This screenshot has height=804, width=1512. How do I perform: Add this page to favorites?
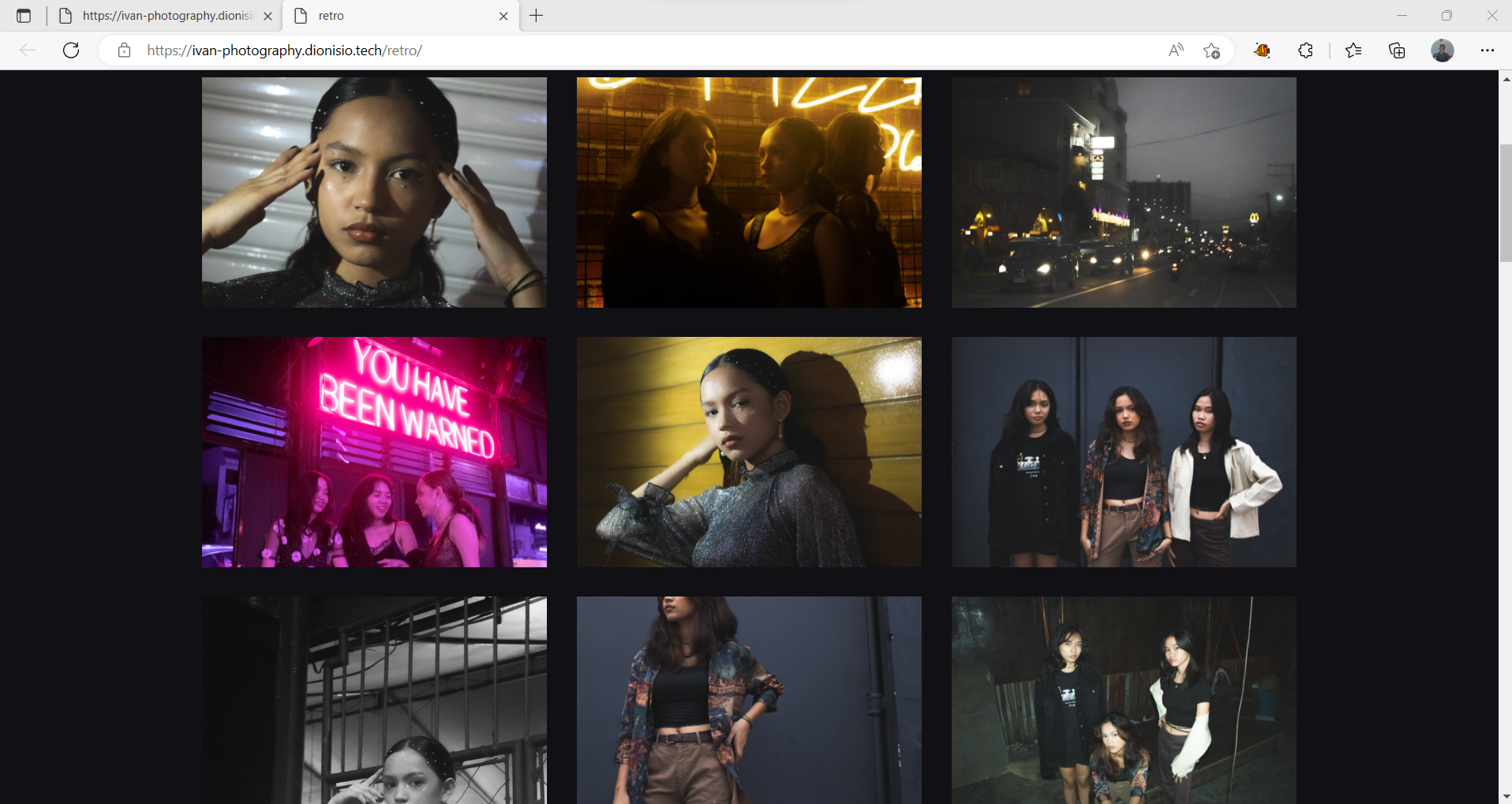pyautogui.click(x=1211, y=50)
